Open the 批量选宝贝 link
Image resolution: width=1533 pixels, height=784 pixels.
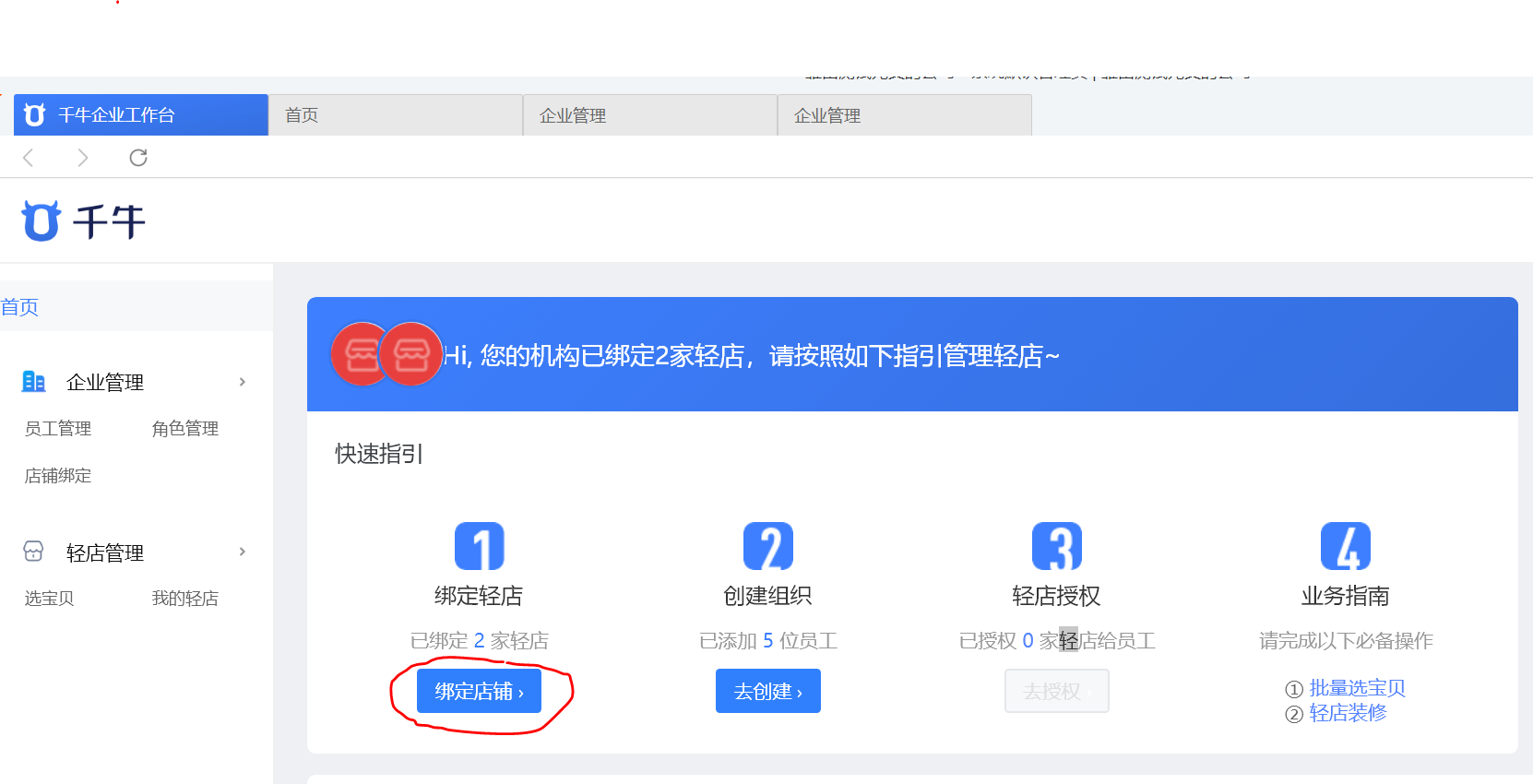click(x=1357, y=688)
